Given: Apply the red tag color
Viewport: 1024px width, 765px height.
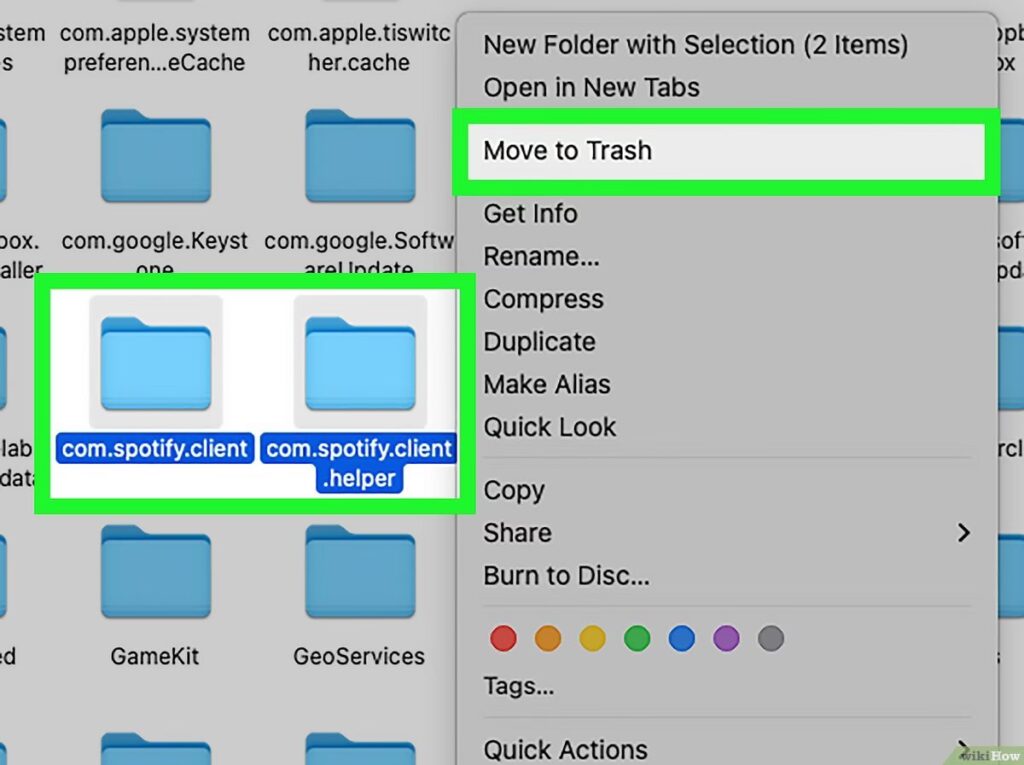Looking at the screenshot, I should click(503, 638).
